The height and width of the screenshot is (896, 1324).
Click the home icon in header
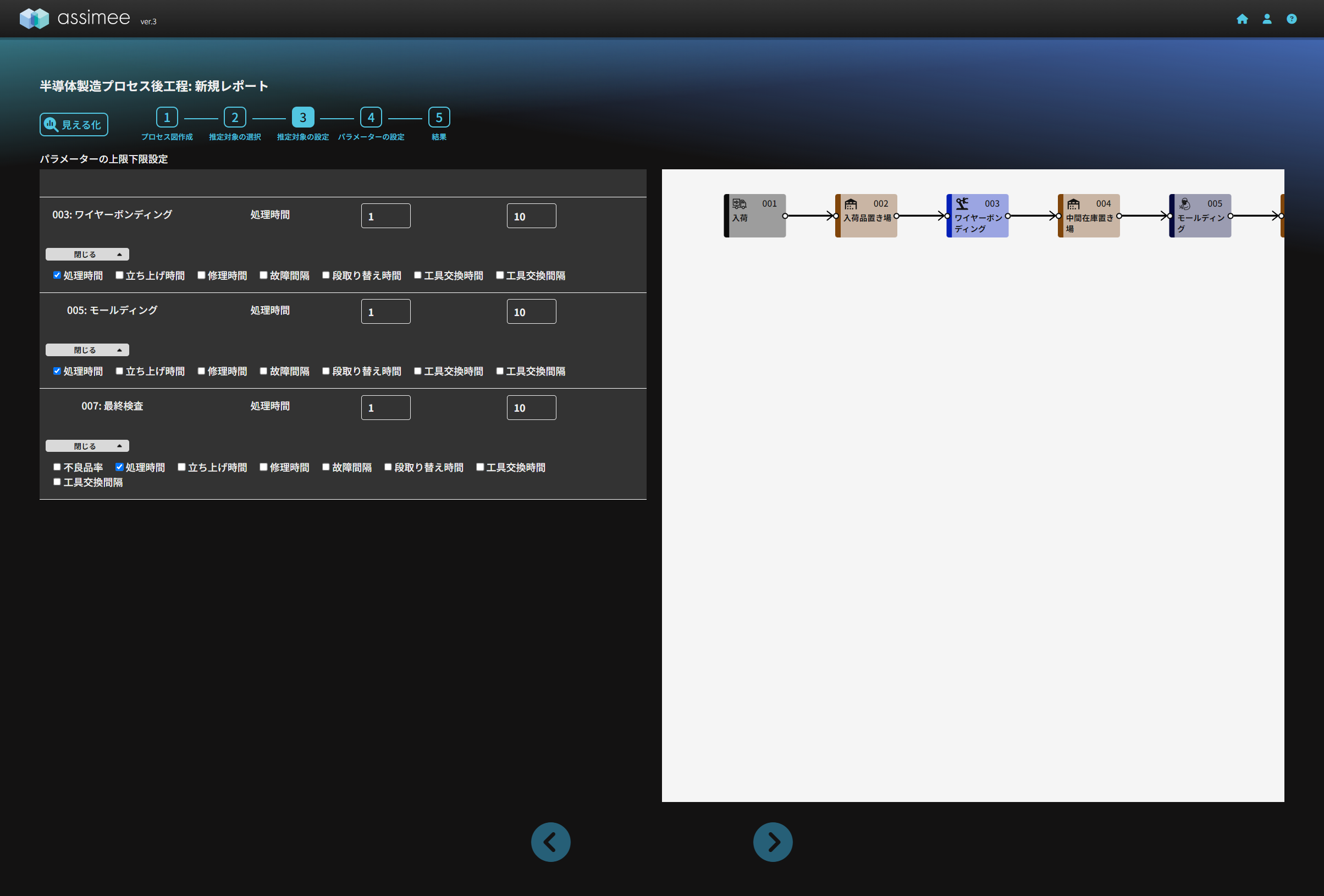1242,19
